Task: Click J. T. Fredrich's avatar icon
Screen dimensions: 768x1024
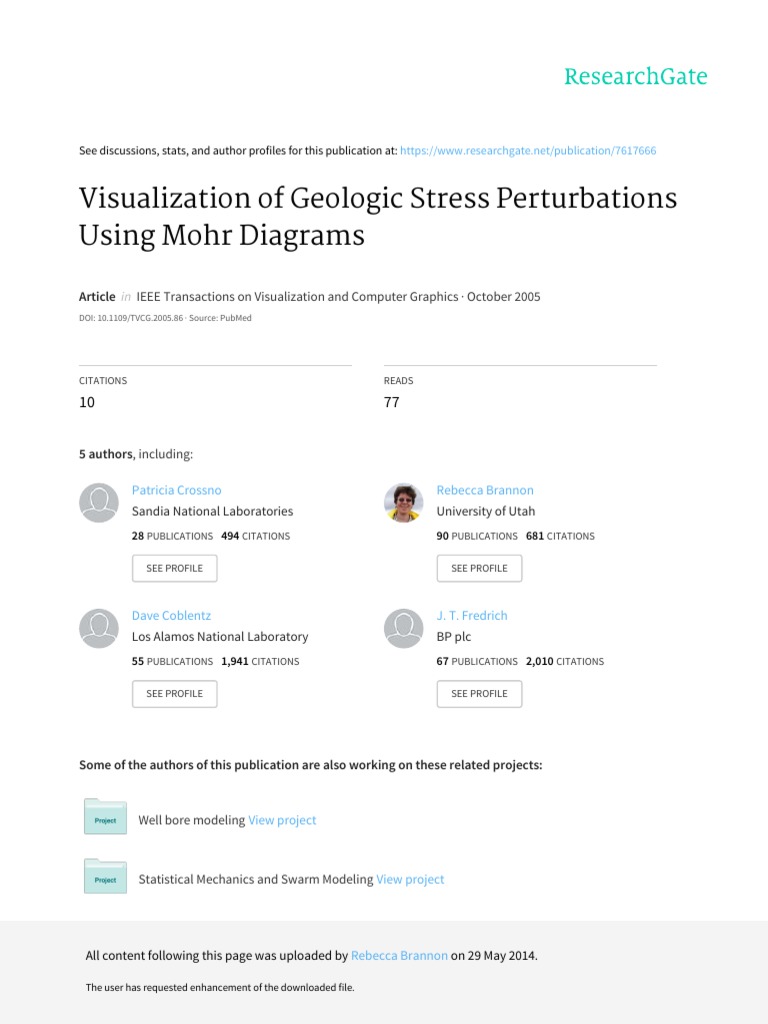Action: pyautogui.click(x=404, y=627)
